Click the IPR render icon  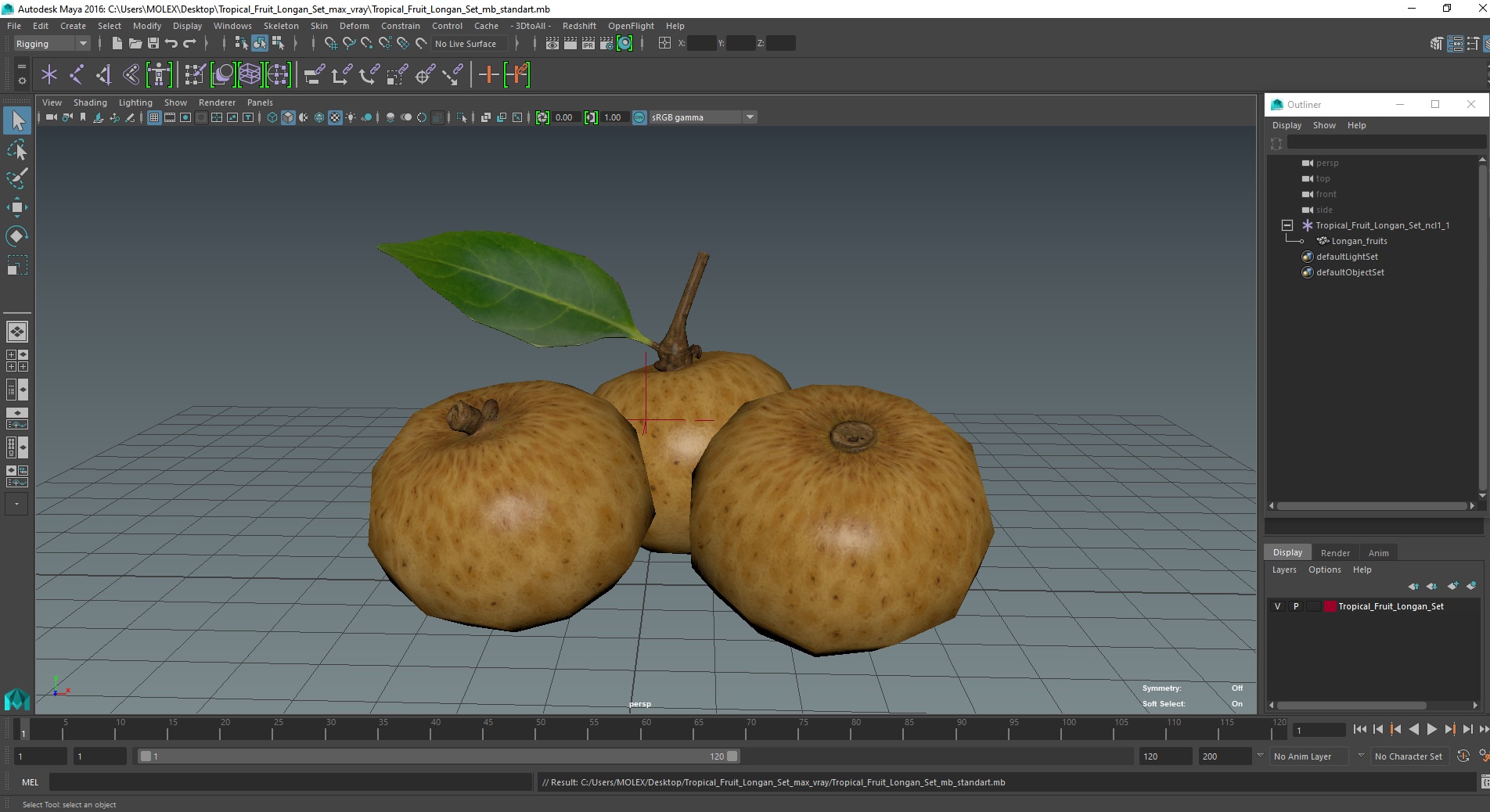[x=588, y=44]
